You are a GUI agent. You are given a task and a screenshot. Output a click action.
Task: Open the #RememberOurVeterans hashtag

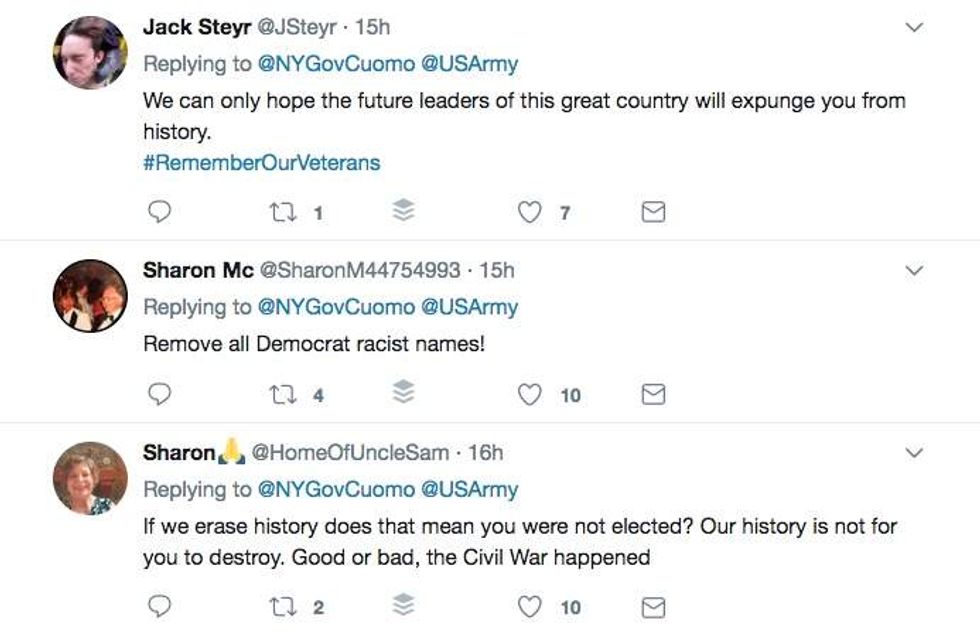261,162
